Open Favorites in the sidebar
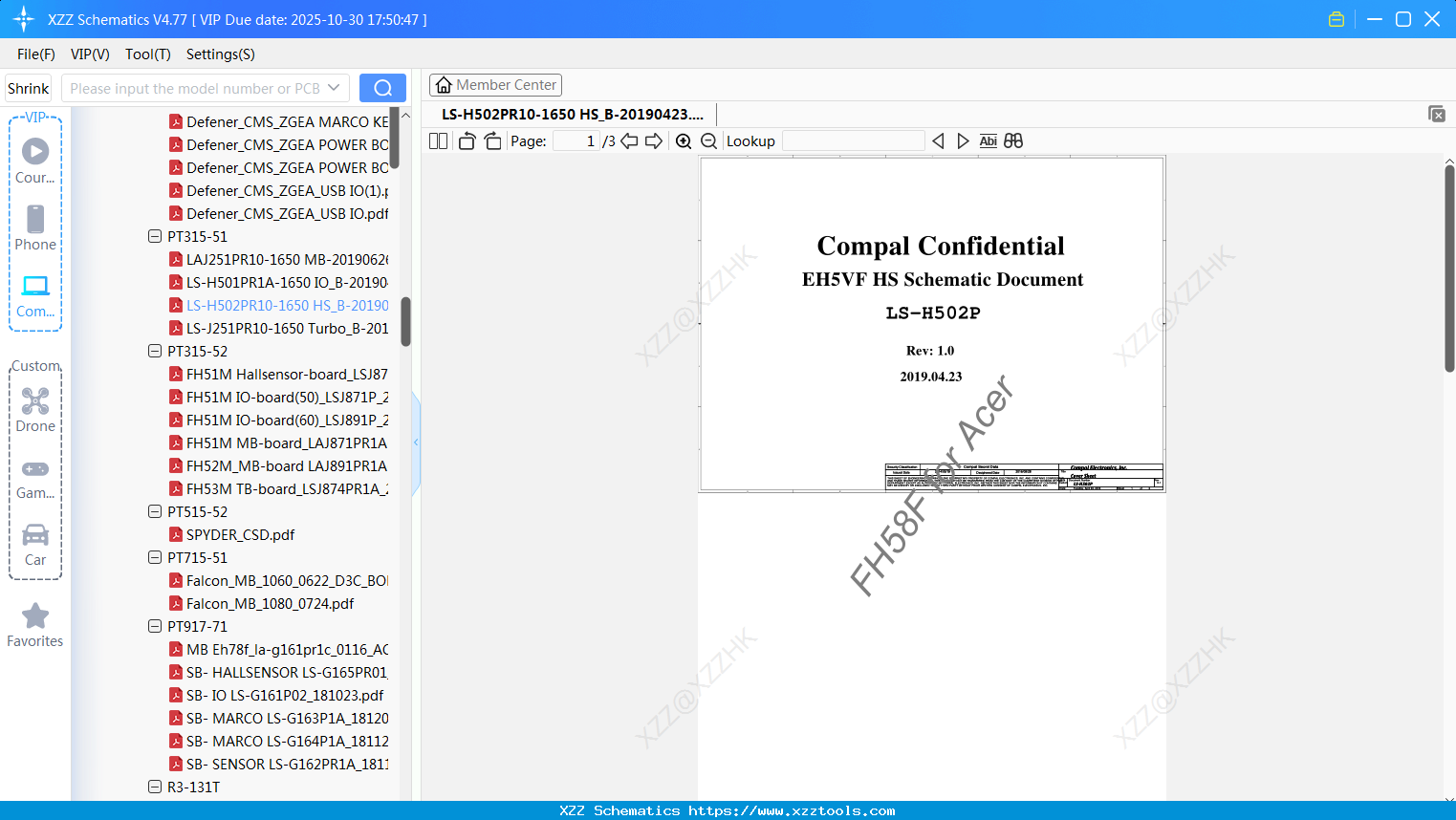Image resolution: width=1456 pixels, height=820 pixels. coord(35,625)
